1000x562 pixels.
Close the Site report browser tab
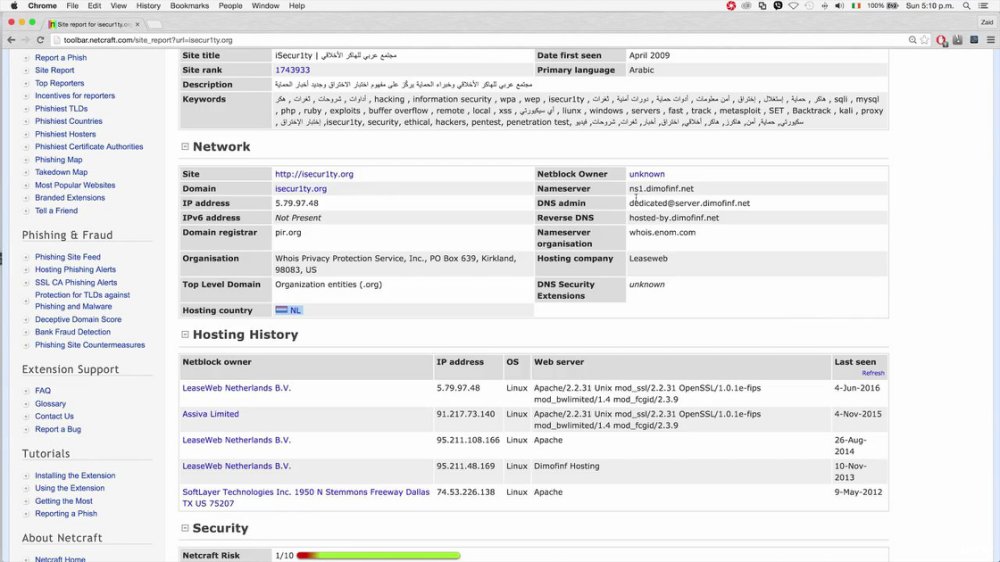137,24
